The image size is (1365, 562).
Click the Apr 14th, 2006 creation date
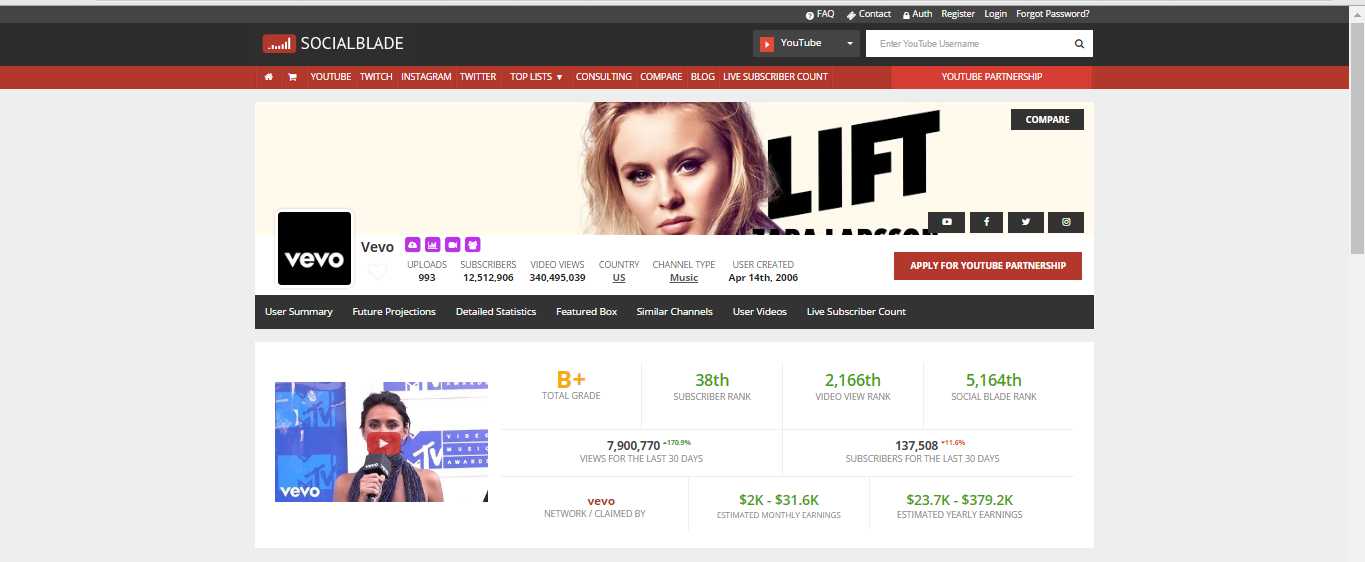coord(763,278)
